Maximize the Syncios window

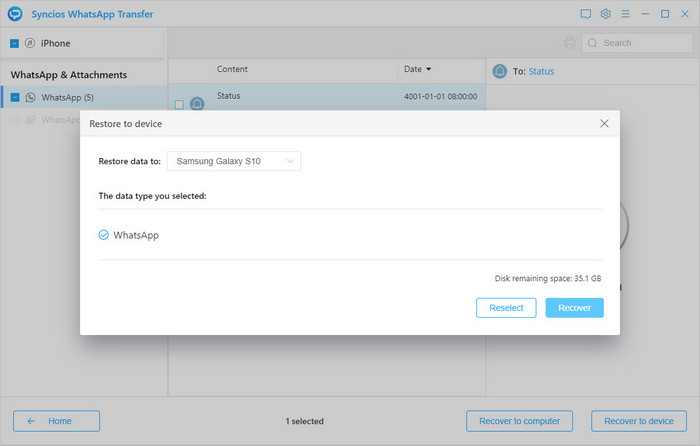pyautogui.click(x=665, y=14)
